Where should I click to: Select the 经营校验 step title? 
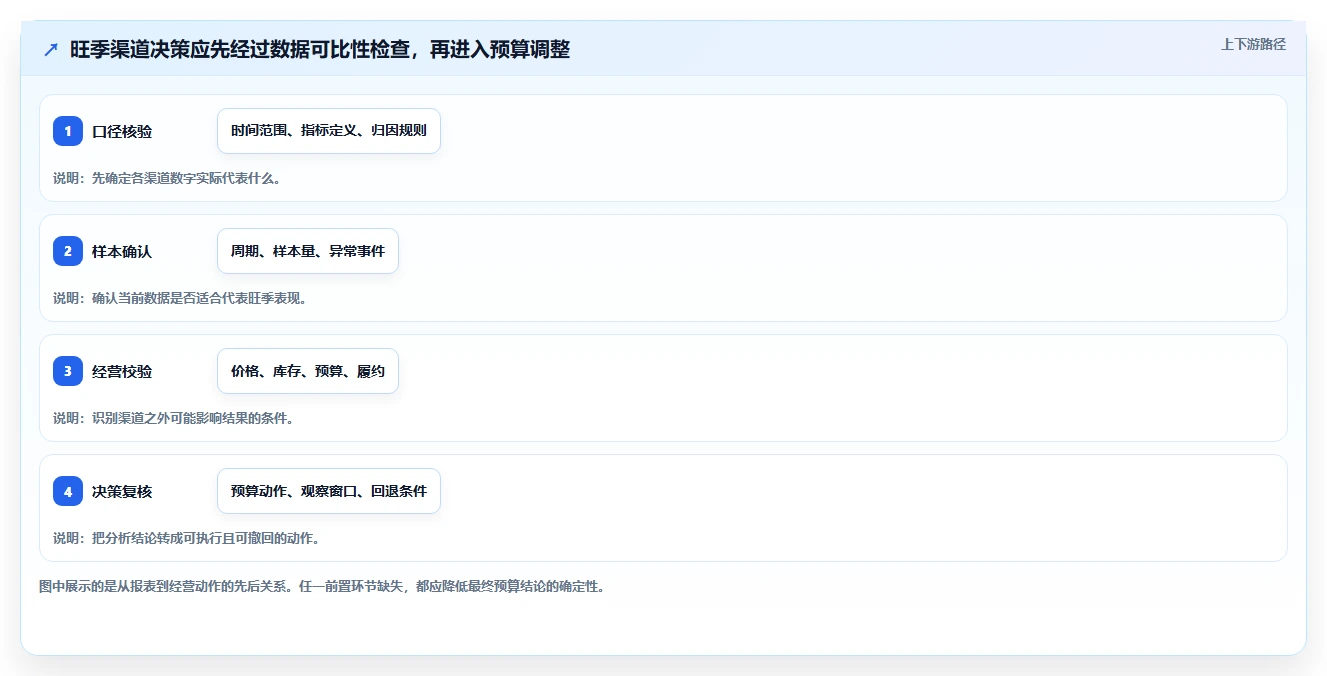click(x=122, y=371)
